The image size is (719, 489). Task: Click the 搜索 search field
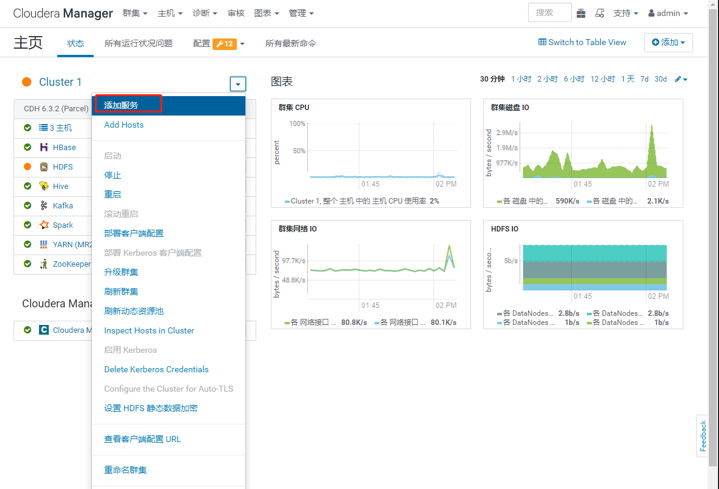point(550,13)
